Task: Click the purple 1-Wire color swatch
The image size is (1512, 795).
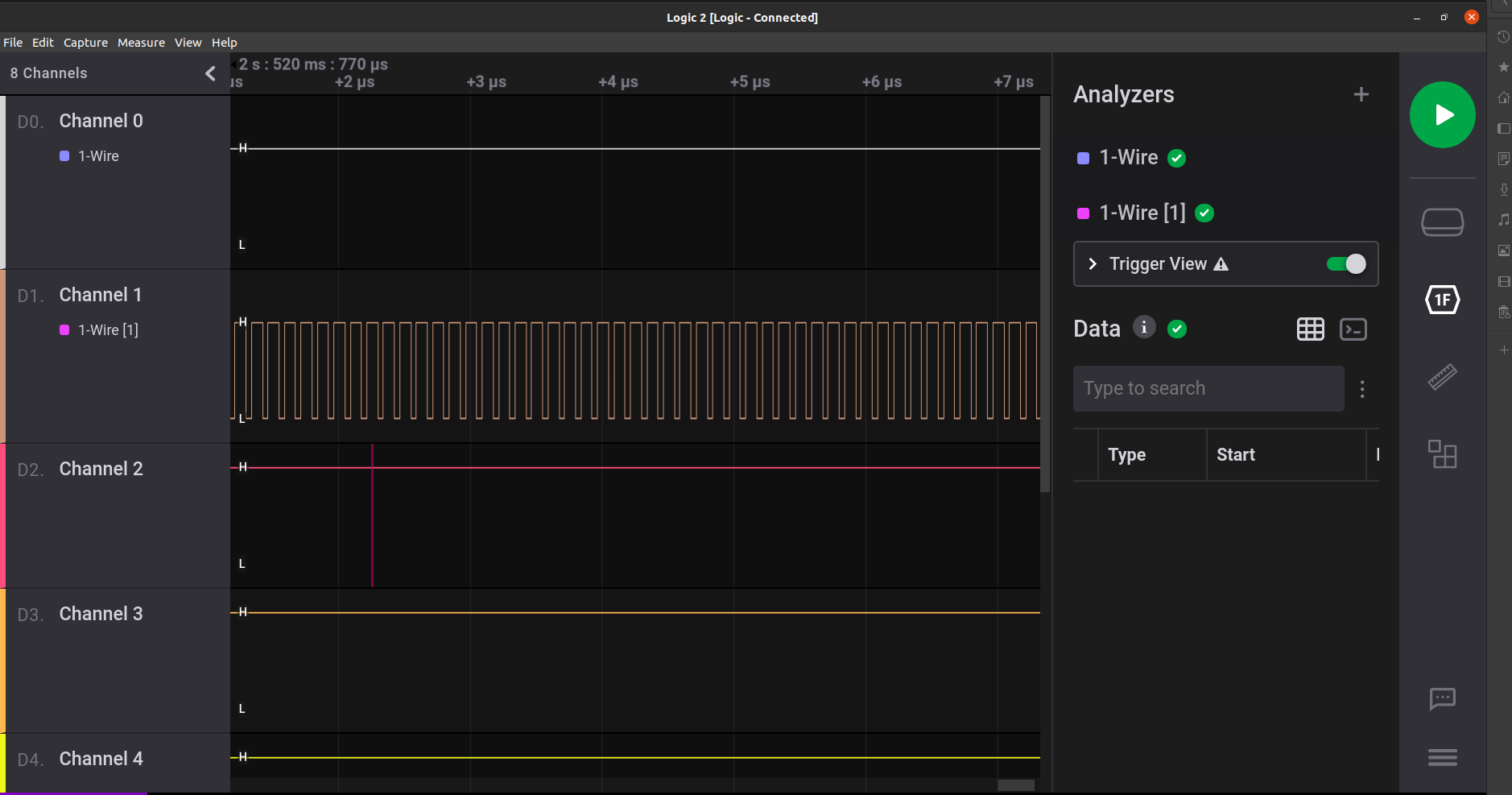Action: click(x=1083, y=158)
